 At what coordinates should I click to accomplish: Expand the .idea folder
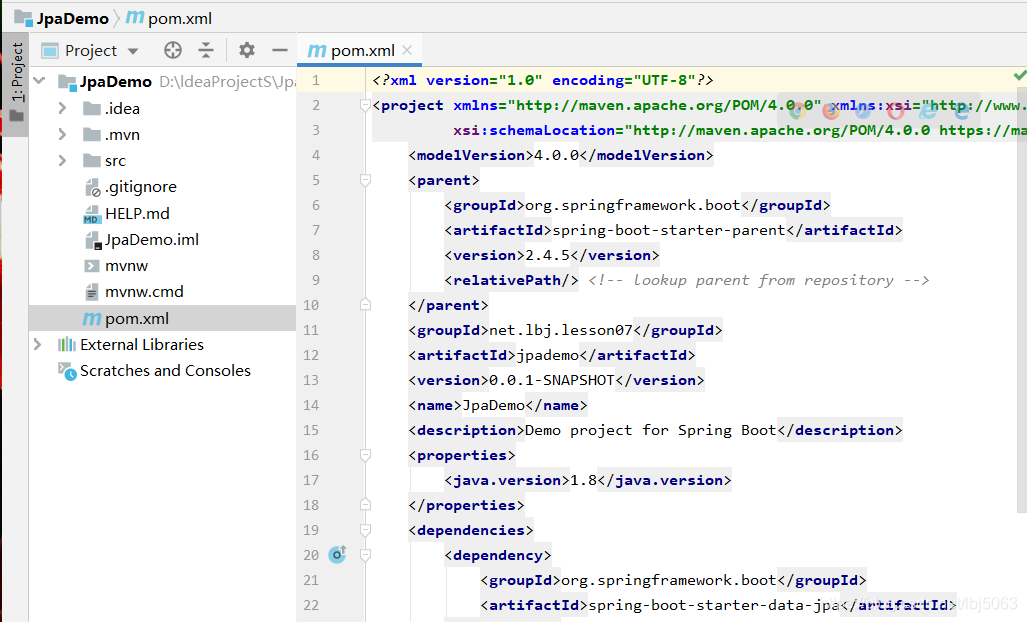62,108
